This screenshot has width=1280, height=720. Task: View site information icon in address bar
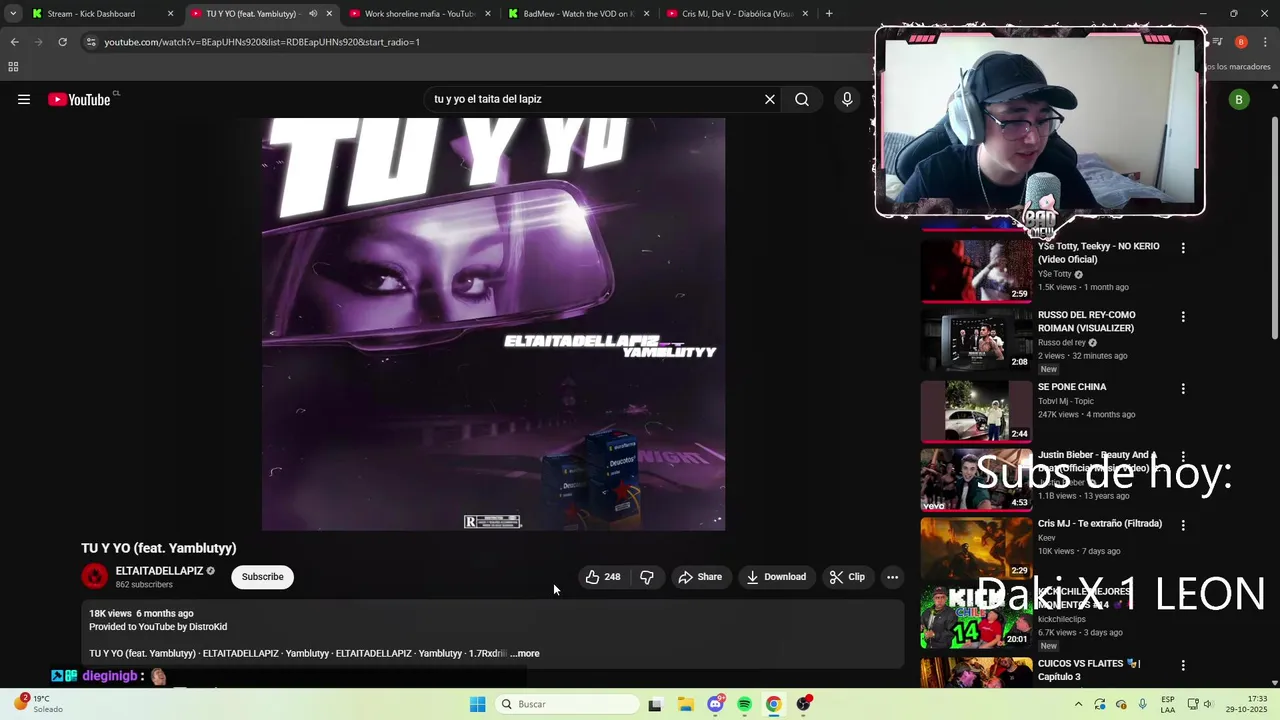pyautogui.click(x=91, y=42)
